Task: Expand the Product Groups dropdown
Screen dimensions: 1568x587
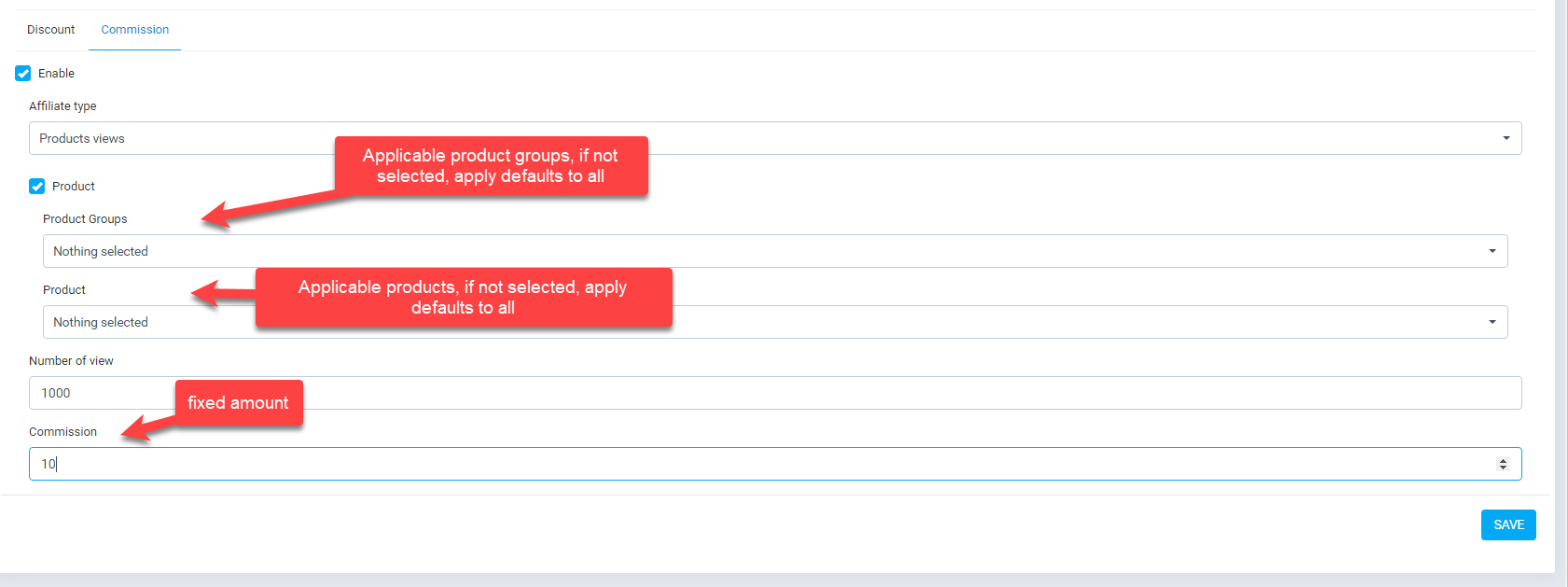Action: pos(774,251)
